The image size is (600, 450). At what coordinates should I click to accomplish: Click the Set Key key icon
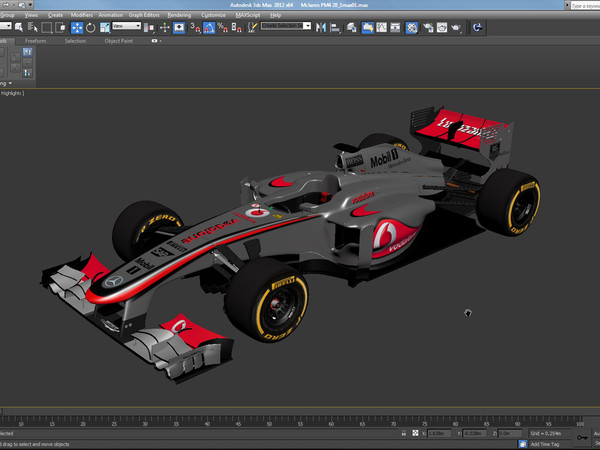[x=582, y=437]
